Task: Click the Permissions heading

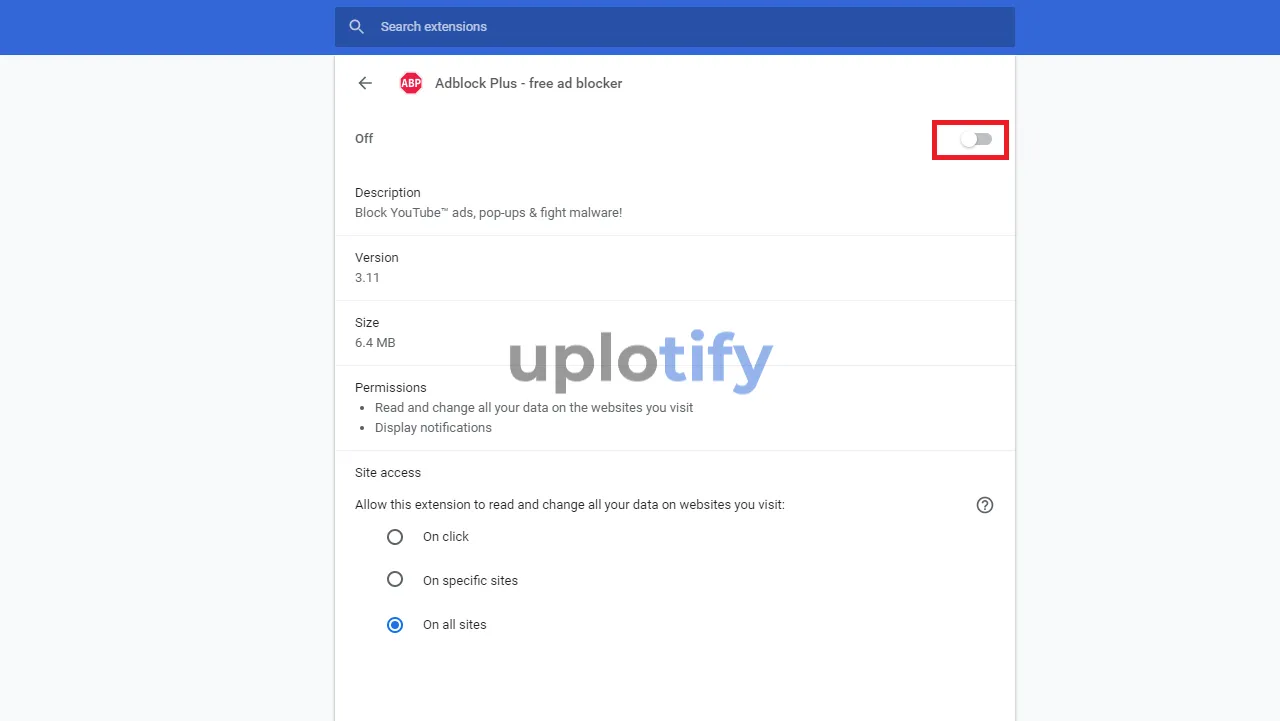Action: pyautogui.click(x=391, y=388)
